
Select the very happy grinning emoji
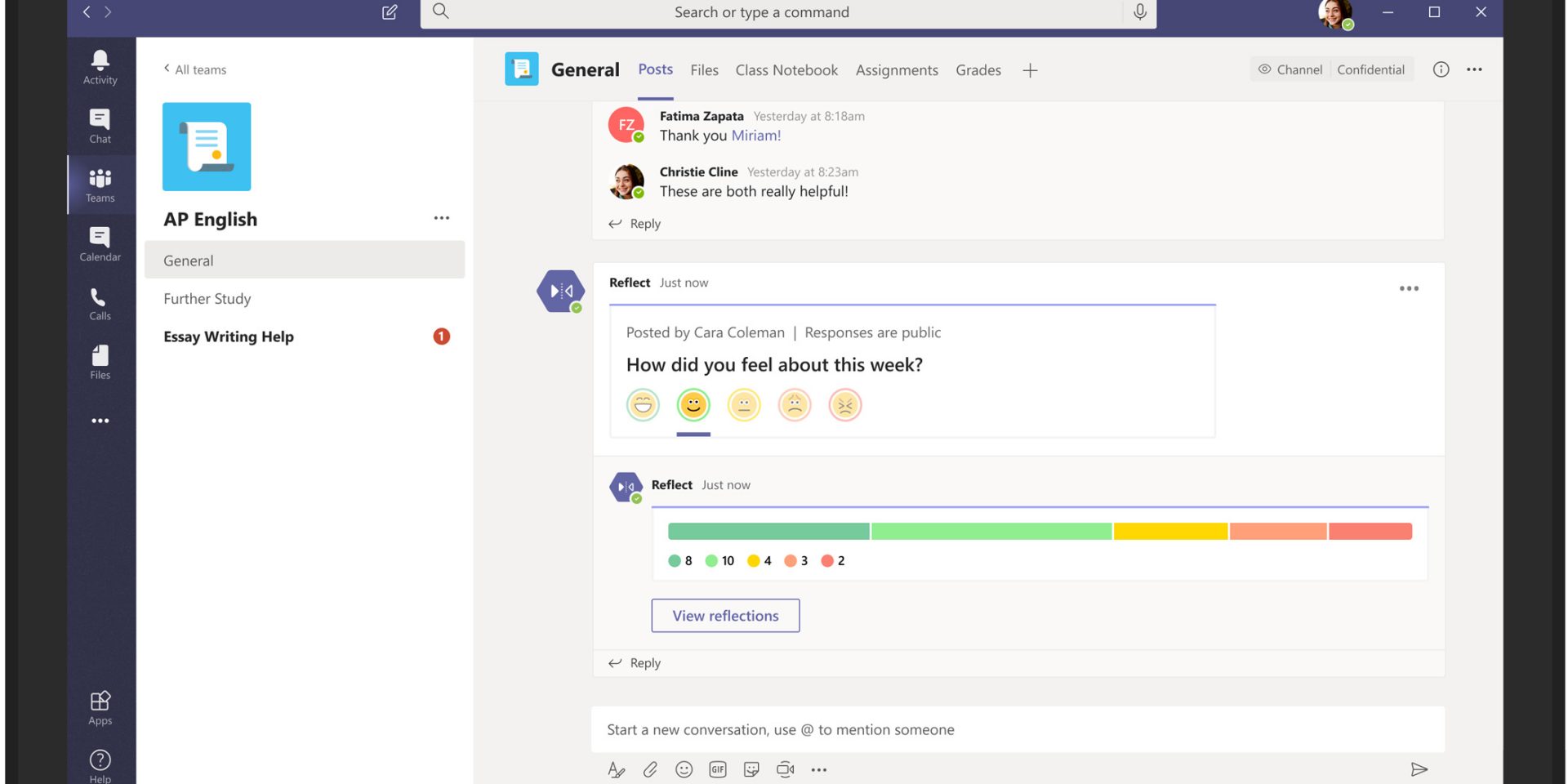coord(643,405)
